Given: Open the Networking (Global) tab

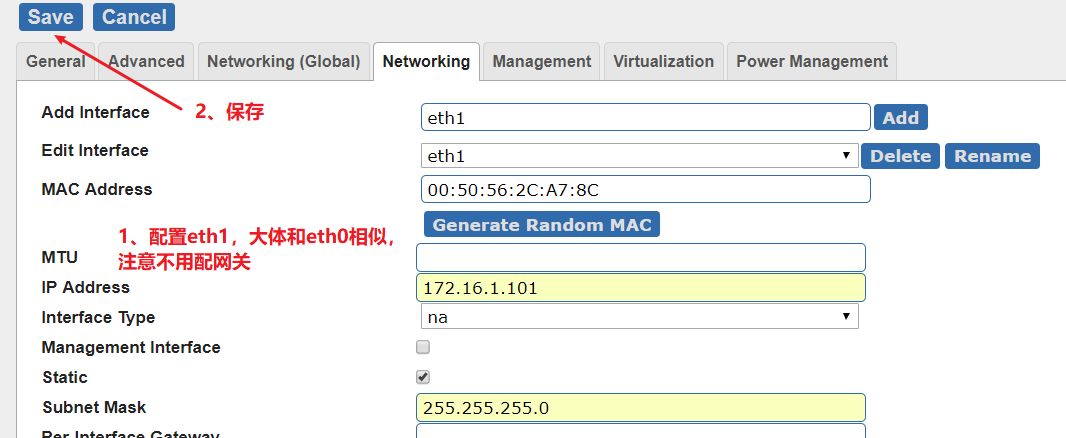Looking at the screenshot, I should tap(283, 61).
